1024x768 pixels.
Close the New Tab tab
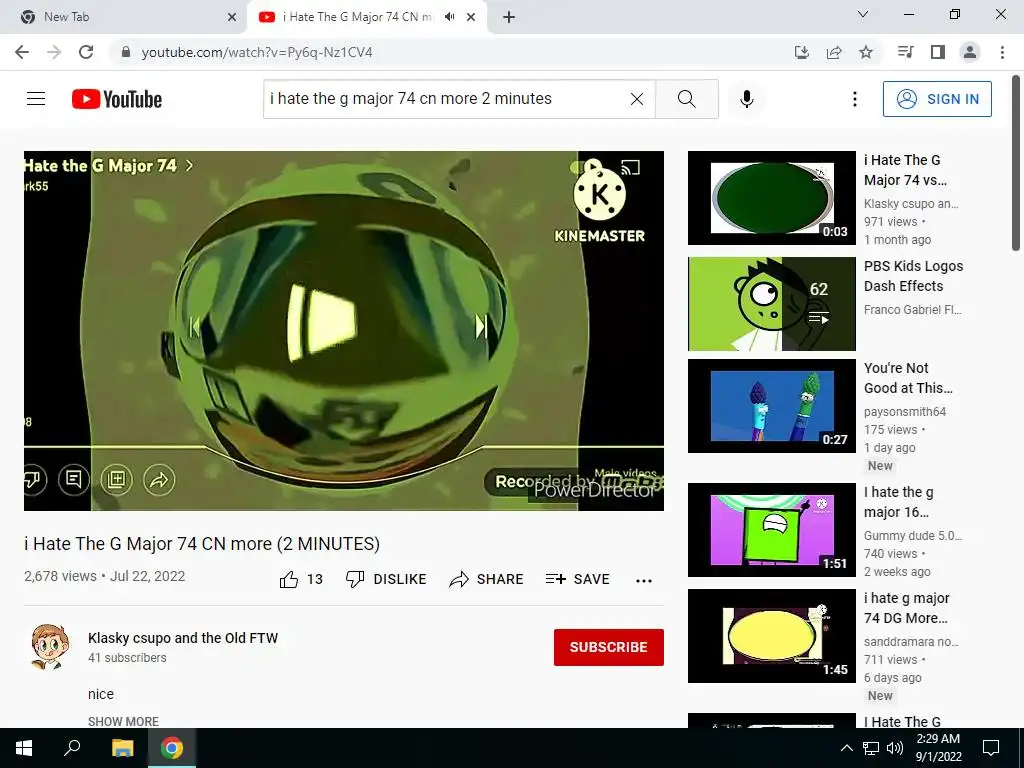[232, 17]
